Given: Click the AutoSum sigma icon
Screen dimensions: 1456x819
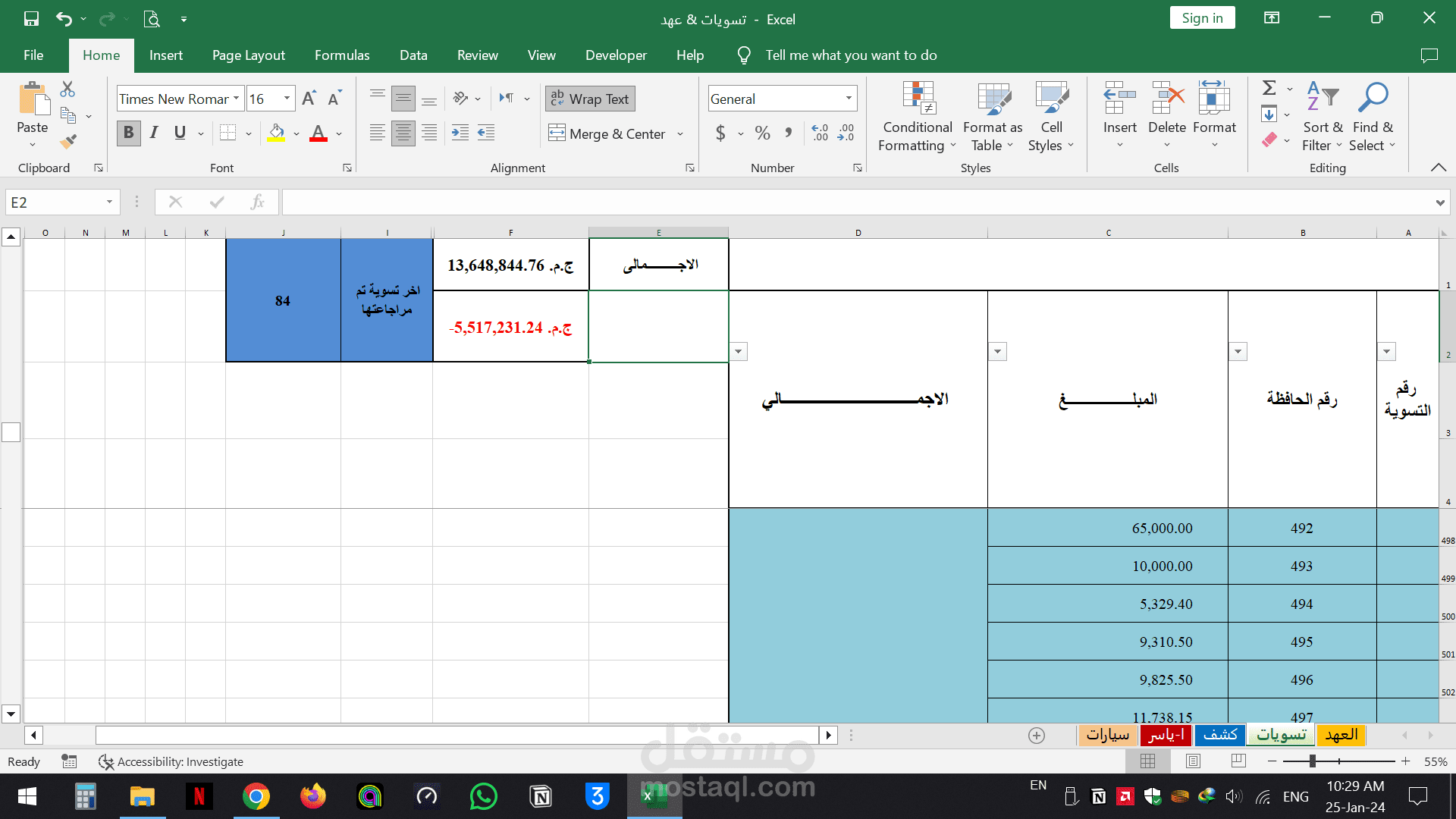Looking at the screenshot, I should pos(1269,88).
